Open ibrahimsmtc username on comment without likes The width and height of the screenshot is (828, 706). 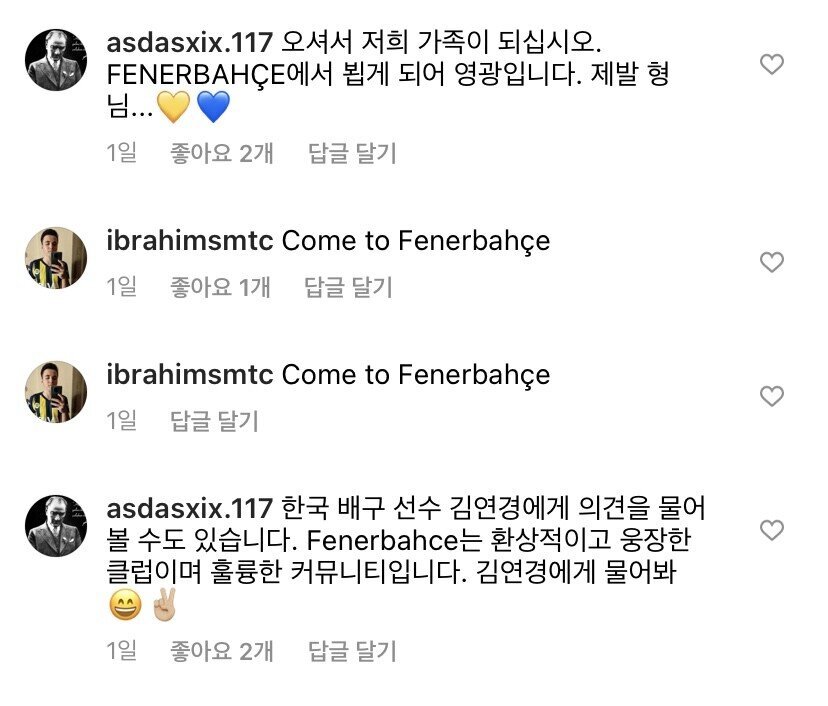coord(189,375)
